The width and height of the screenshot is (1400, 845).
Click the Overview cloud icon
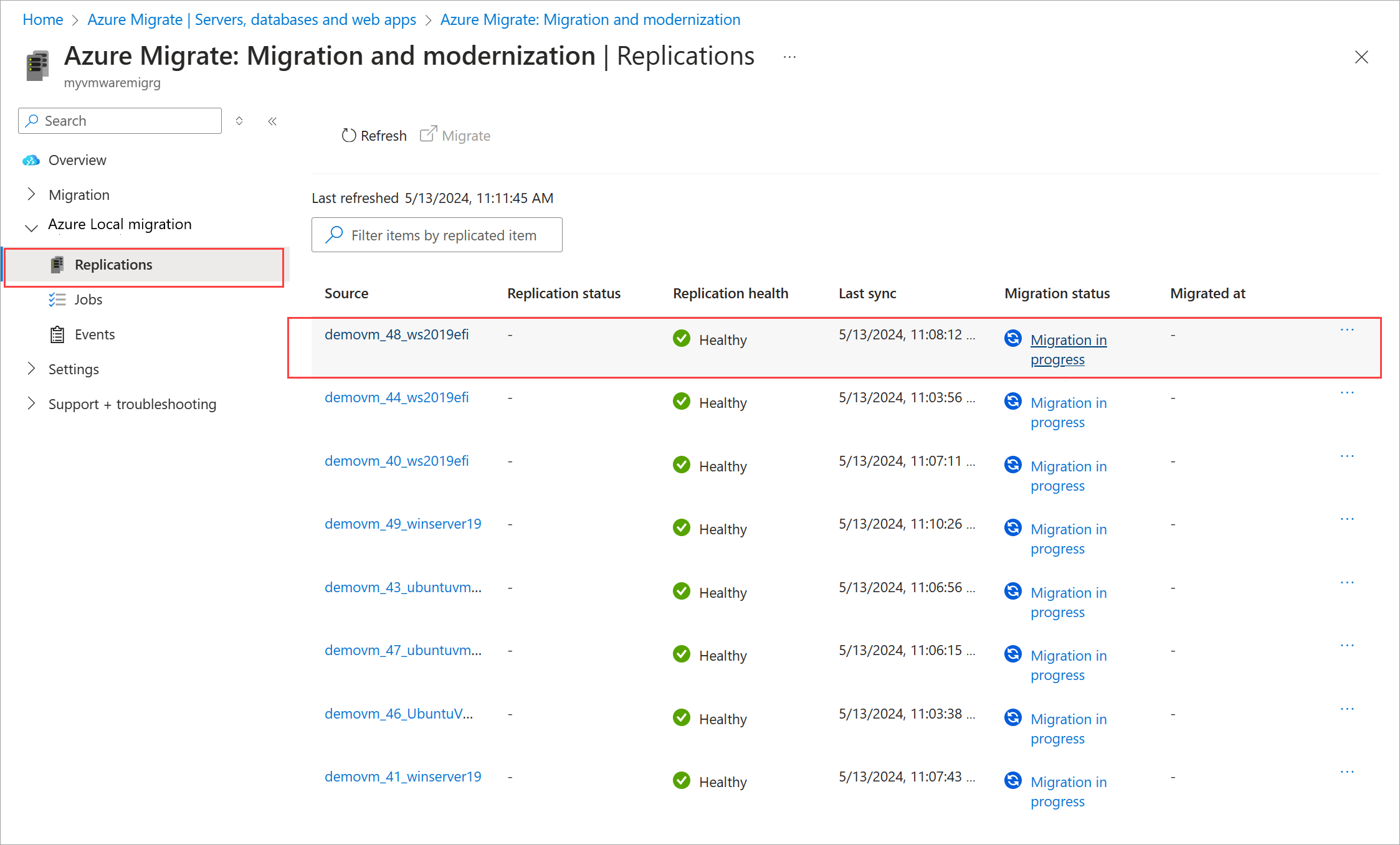click(x=31, y=161)
